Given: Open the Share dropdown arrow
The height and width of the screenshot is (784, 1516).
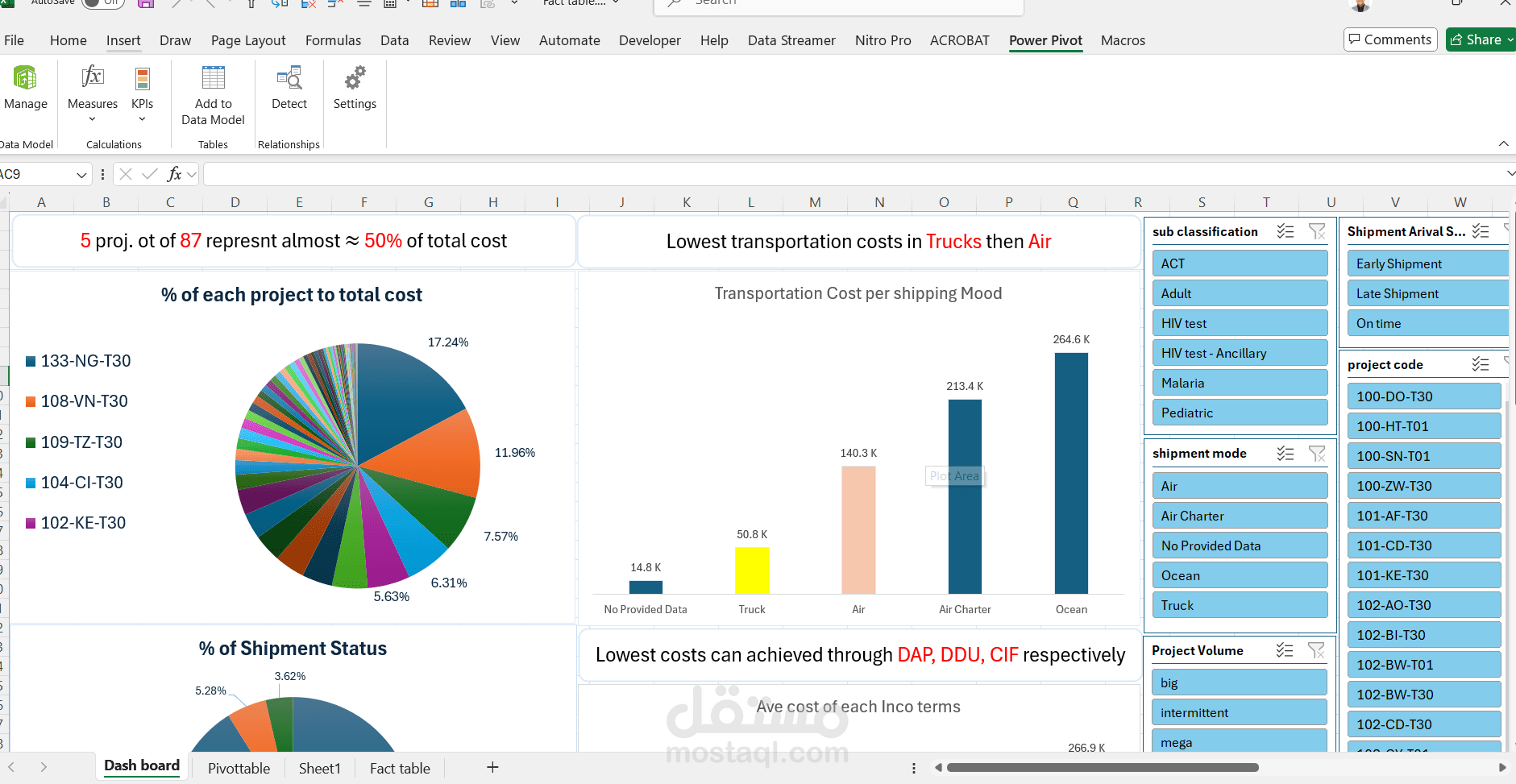Looking at the screenshot, I should (1510, 39).
